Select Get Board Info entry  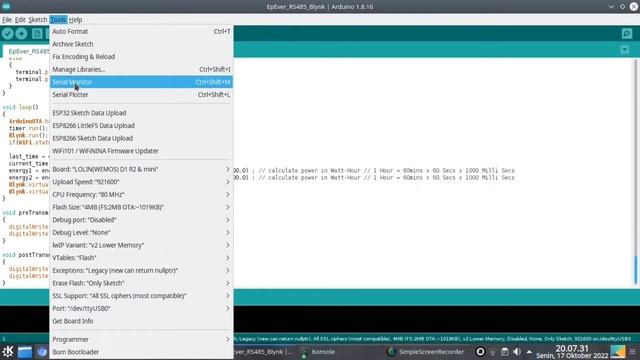pyautogui.click(x=141, y=321)
